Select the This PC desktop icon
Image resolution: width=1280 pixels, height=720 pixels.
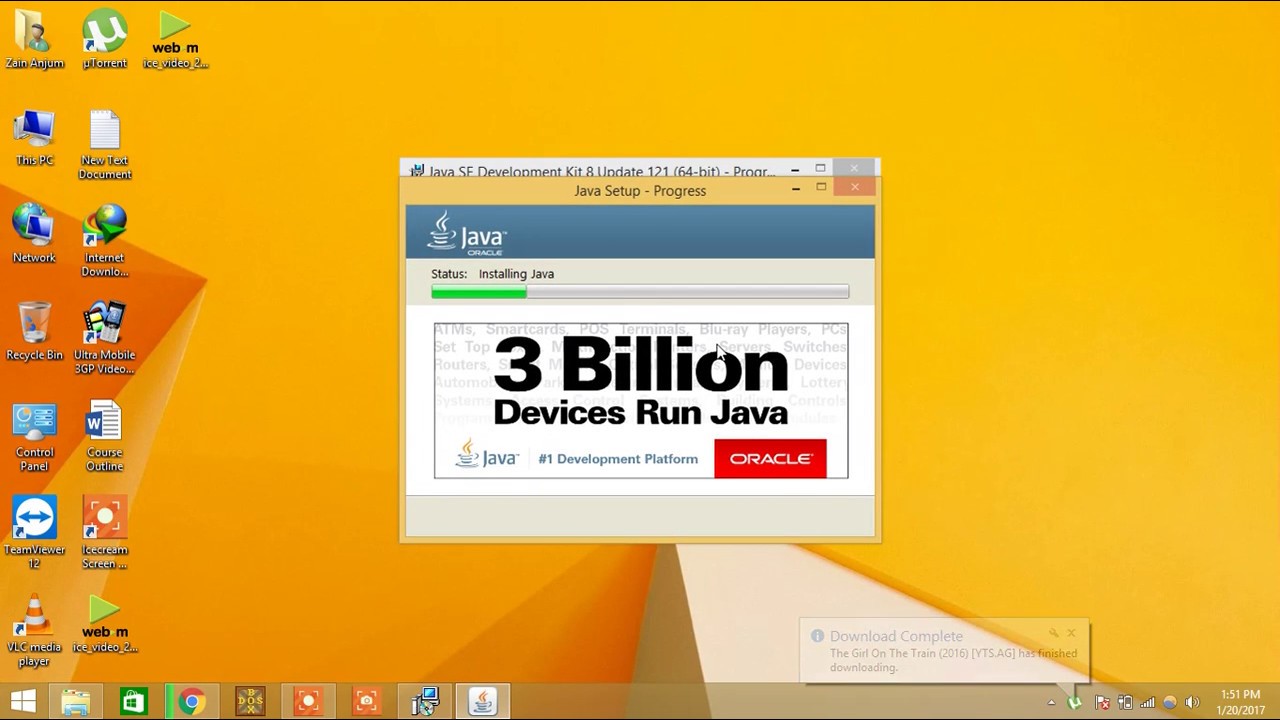point(34,138)
